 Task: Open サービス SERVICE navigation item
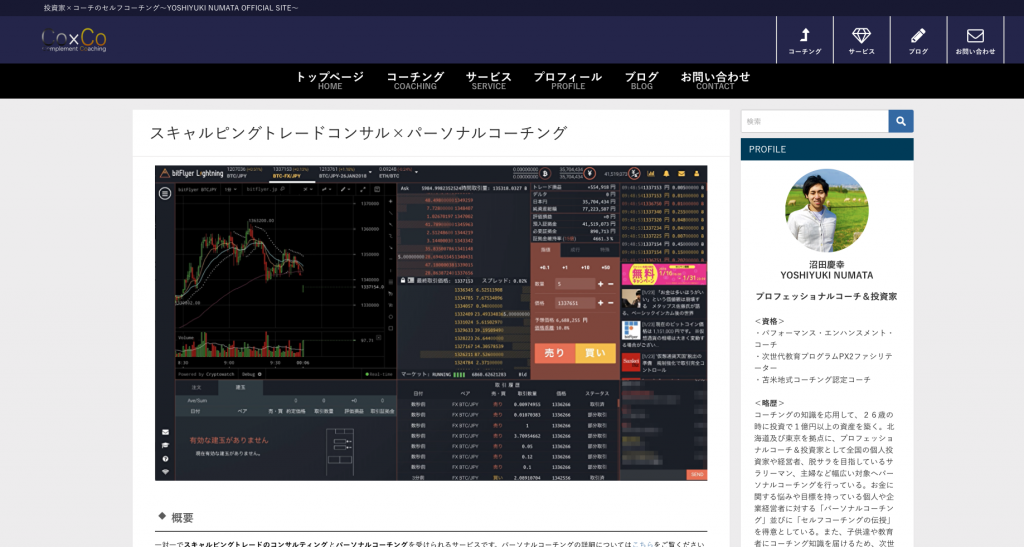[488, 80]
